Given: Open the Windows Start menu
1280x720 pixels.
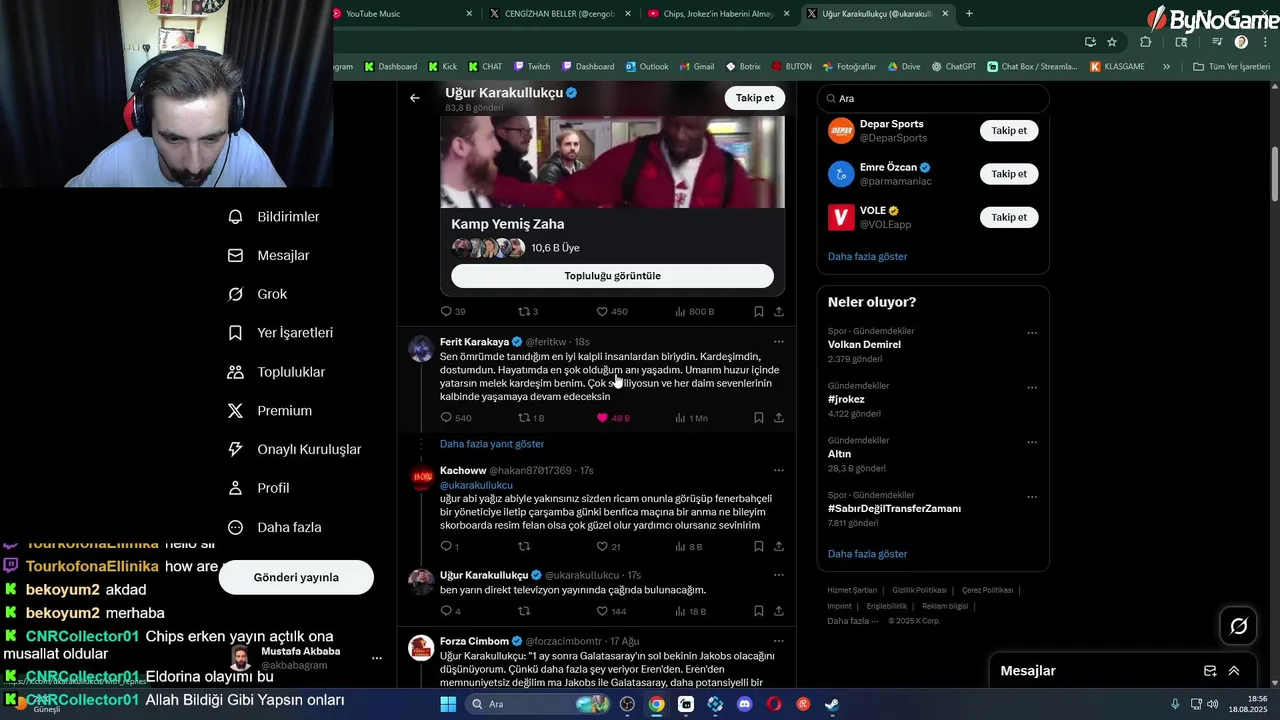Looking at the screenshot, I should 448,704.
